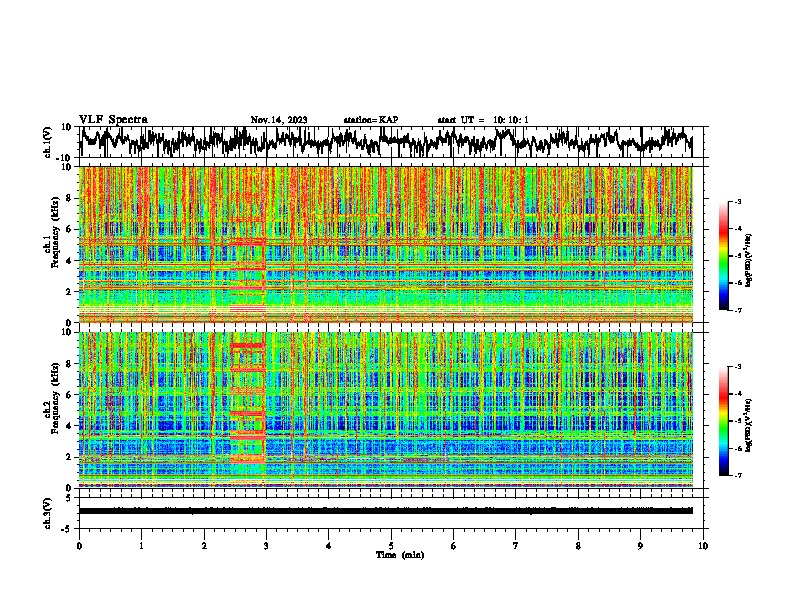Click the "4" tick on ch.2 frequency axis
792x612 pixels.
[x=70, y=426]
